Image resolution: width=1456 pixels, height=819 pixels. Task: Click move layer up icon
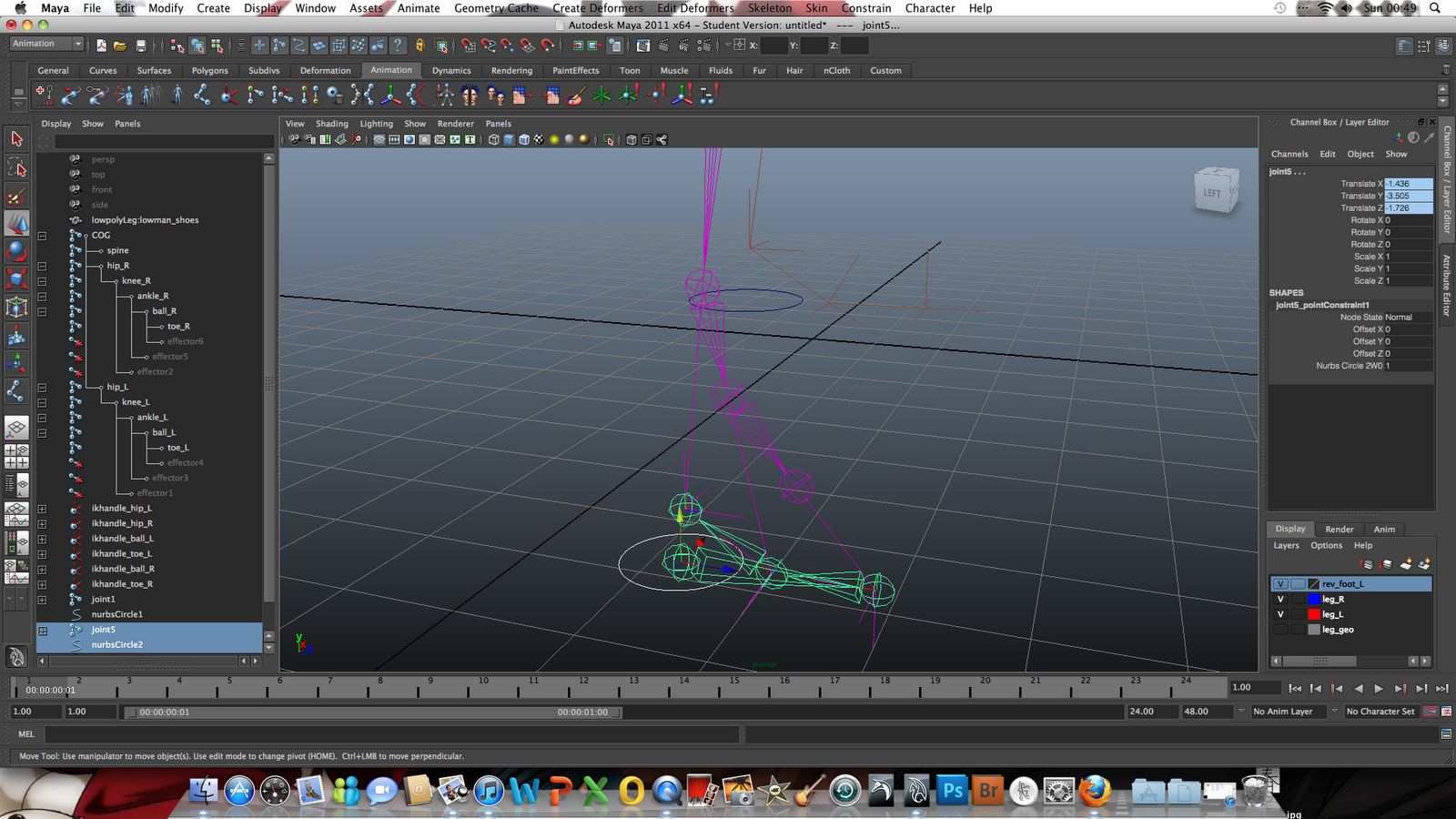1367,564
